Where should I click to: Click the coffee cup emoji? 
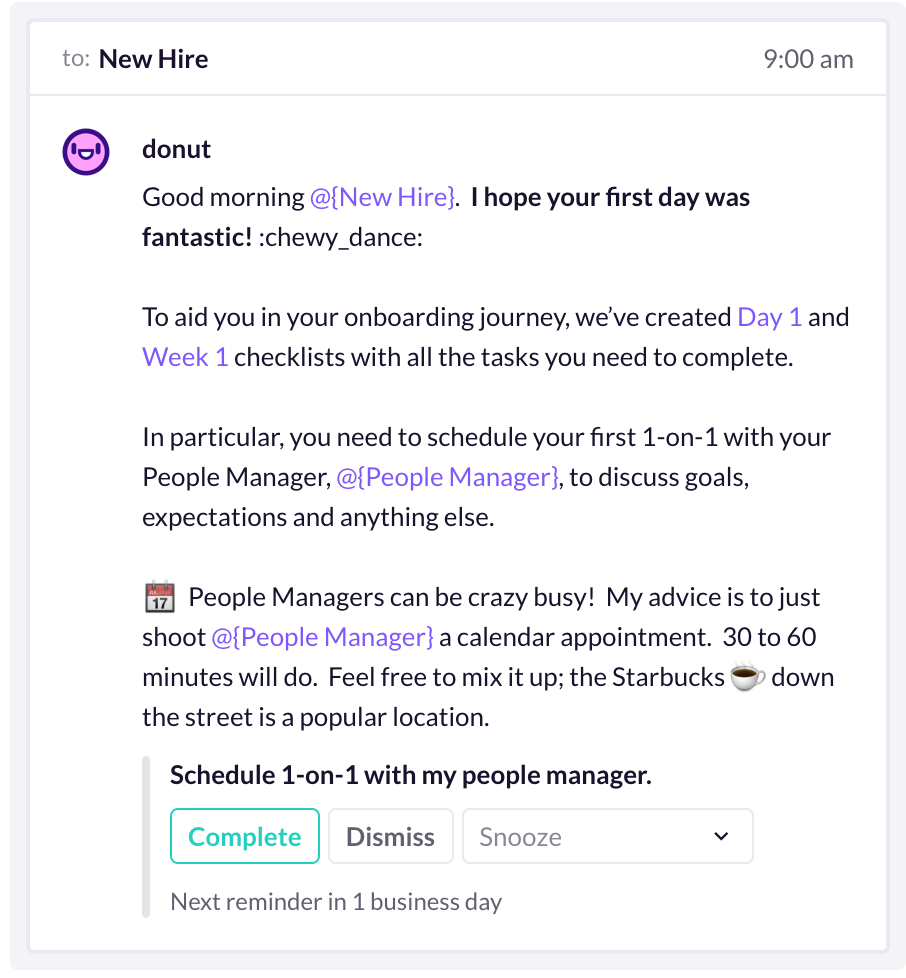[x=747, y=677]
